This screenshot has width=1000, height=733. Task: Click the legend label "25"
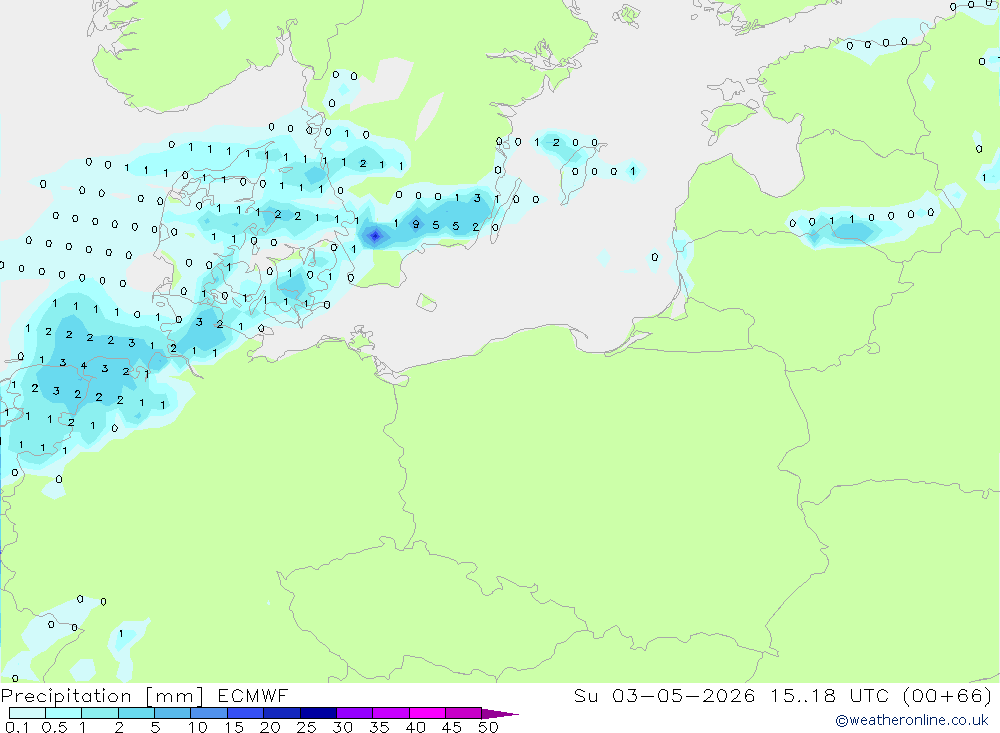tap(307, 727)
